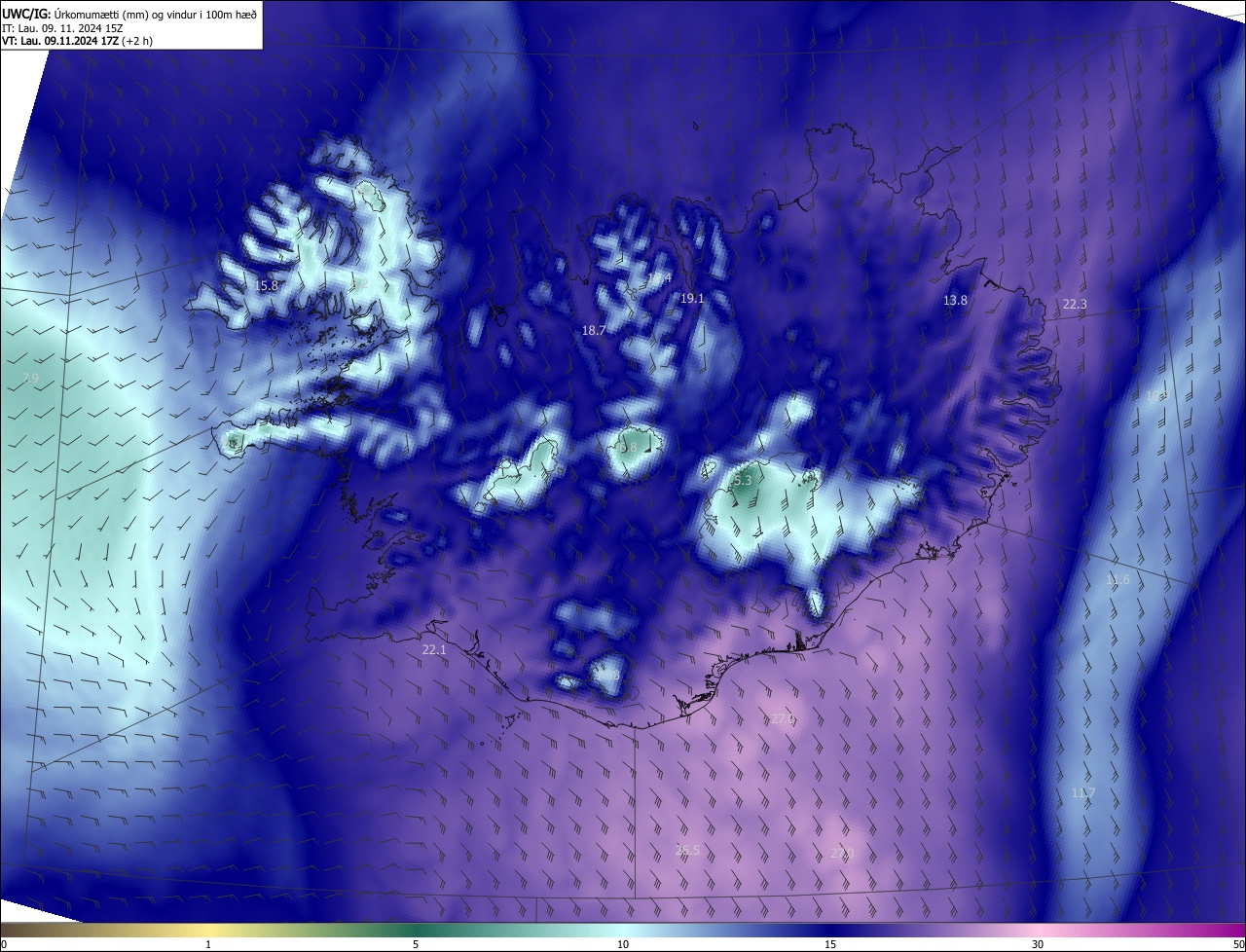Viewport: 1246px width, 952px height.
Task: Click the 11.7 value in the eastern band
Action: click(x=1082, y=793)
